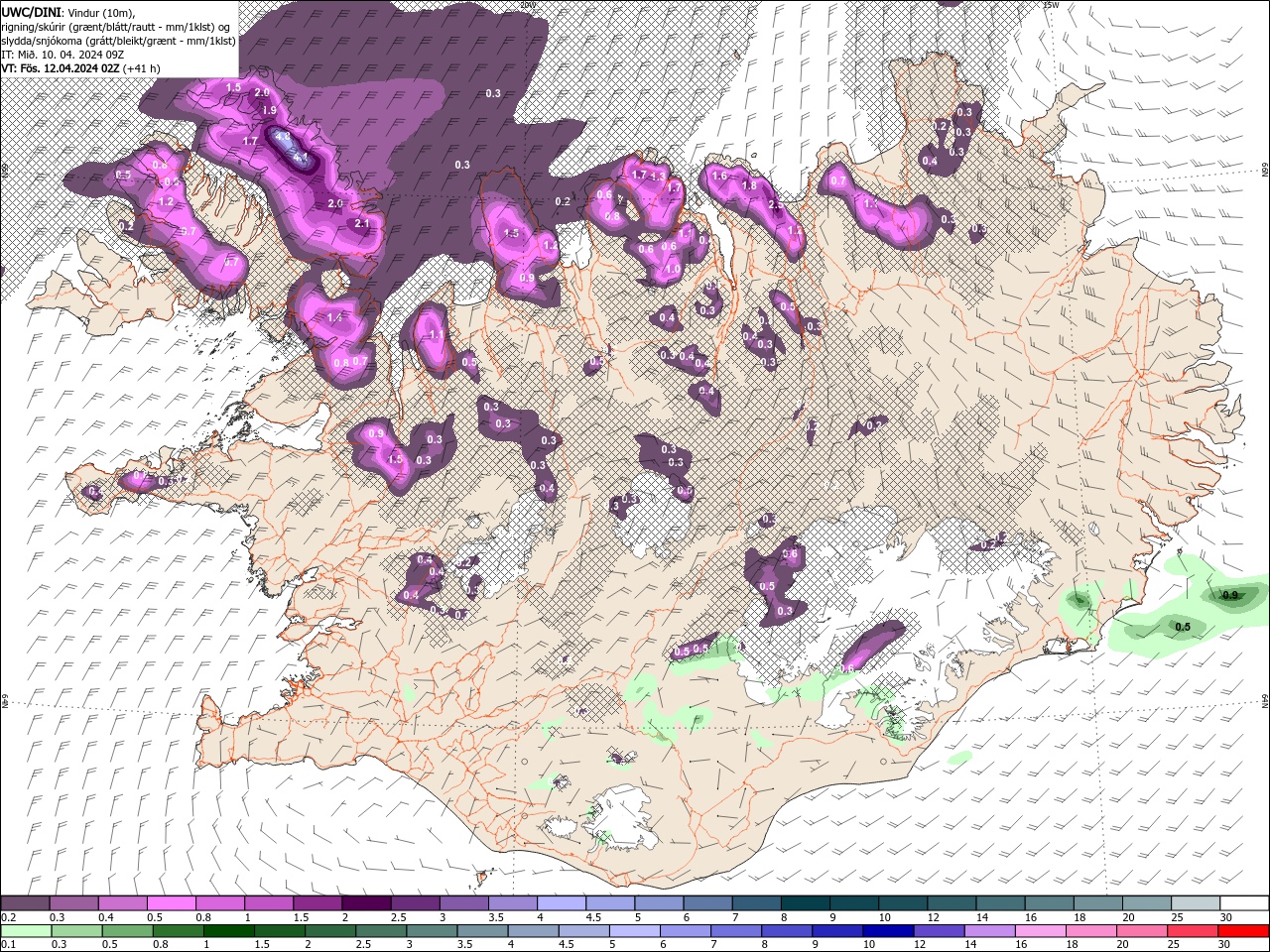The width and height of the screenshot is (1270, 952).
Task: Click the '0.9' value in the dark green rain patch
Action: 1230,595
